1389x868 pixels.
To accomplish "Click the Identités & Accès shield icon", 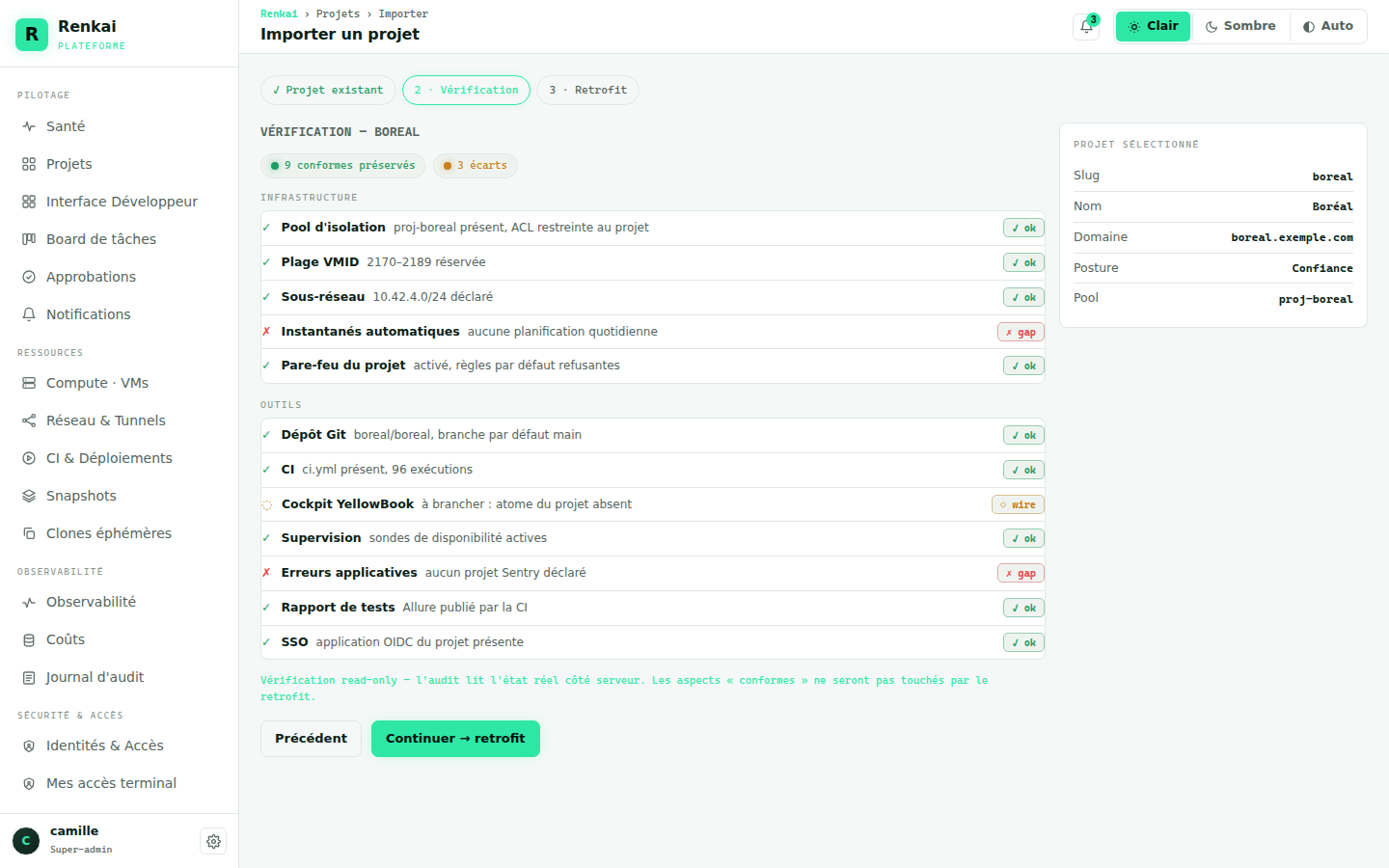I will (29, 746).
